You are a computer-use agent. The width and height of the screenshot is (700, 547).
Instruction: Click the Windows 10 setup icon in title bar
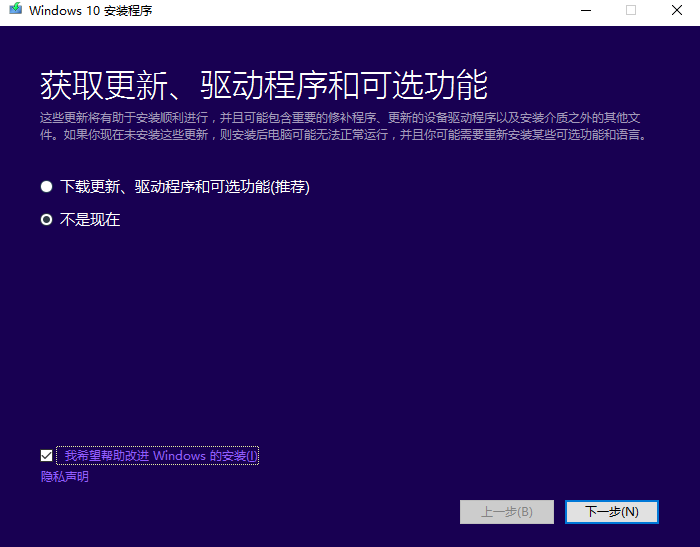[15, 11]
